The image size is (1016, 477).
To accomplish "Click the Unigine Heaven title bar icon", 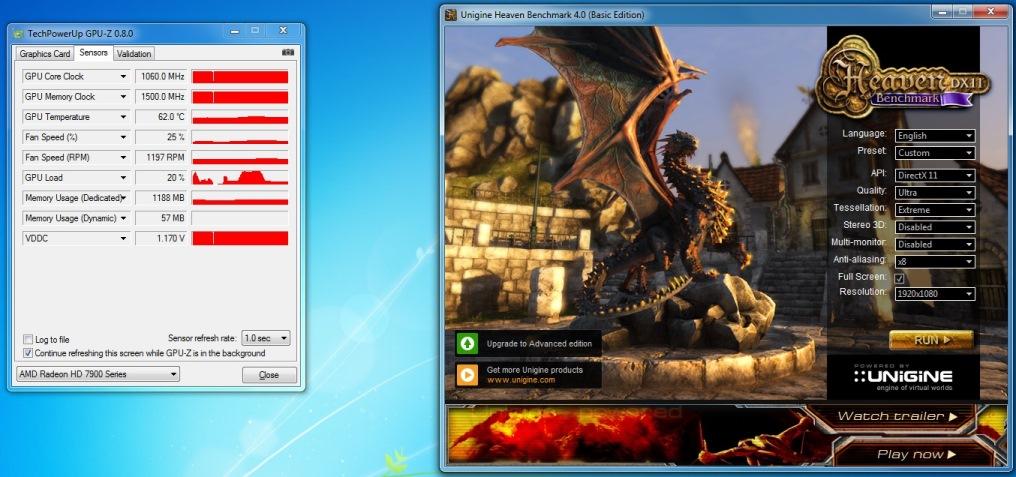I will [x=451, y=14].
